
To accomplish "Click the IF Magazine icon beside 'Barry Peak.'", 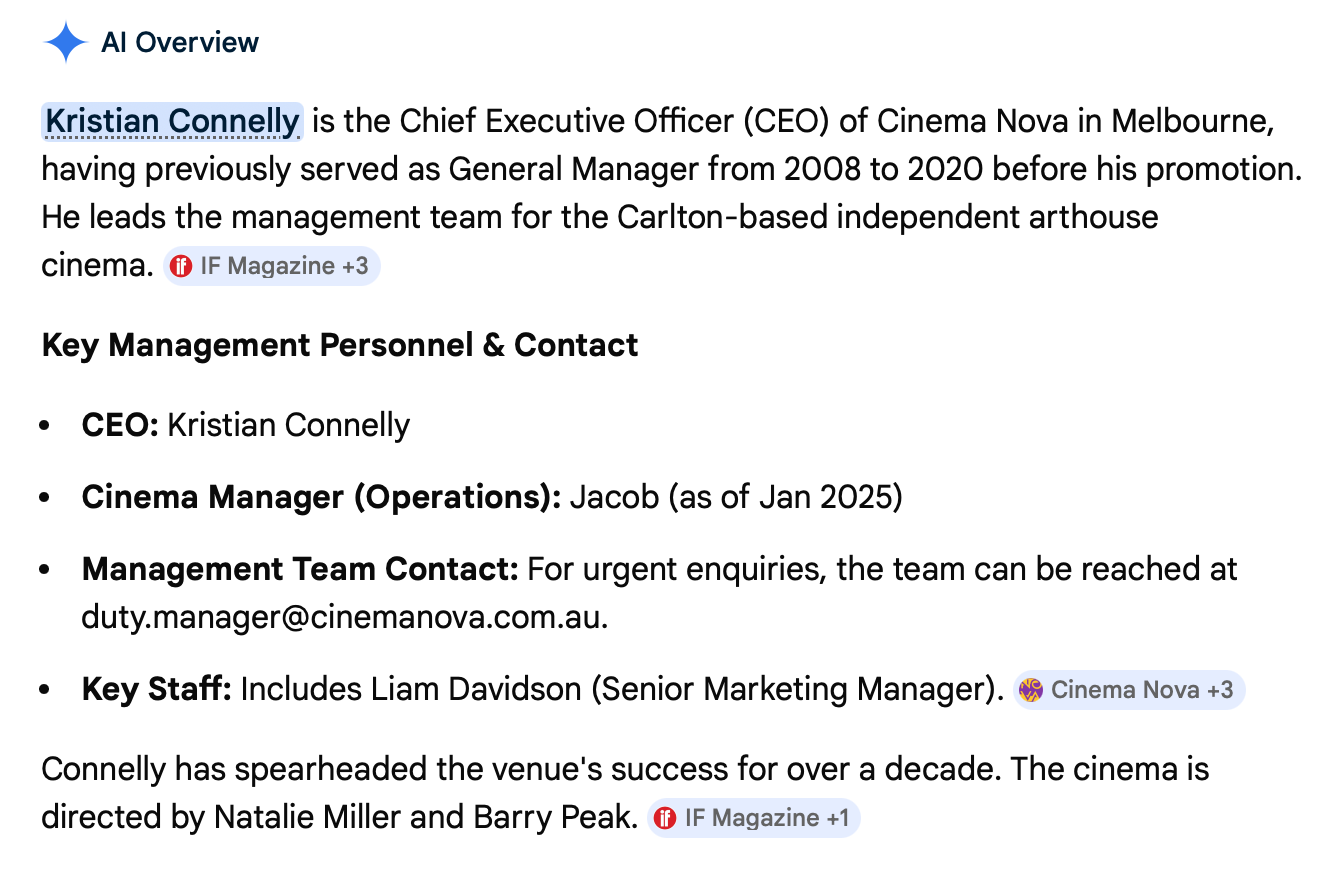I will pos(665,818).
